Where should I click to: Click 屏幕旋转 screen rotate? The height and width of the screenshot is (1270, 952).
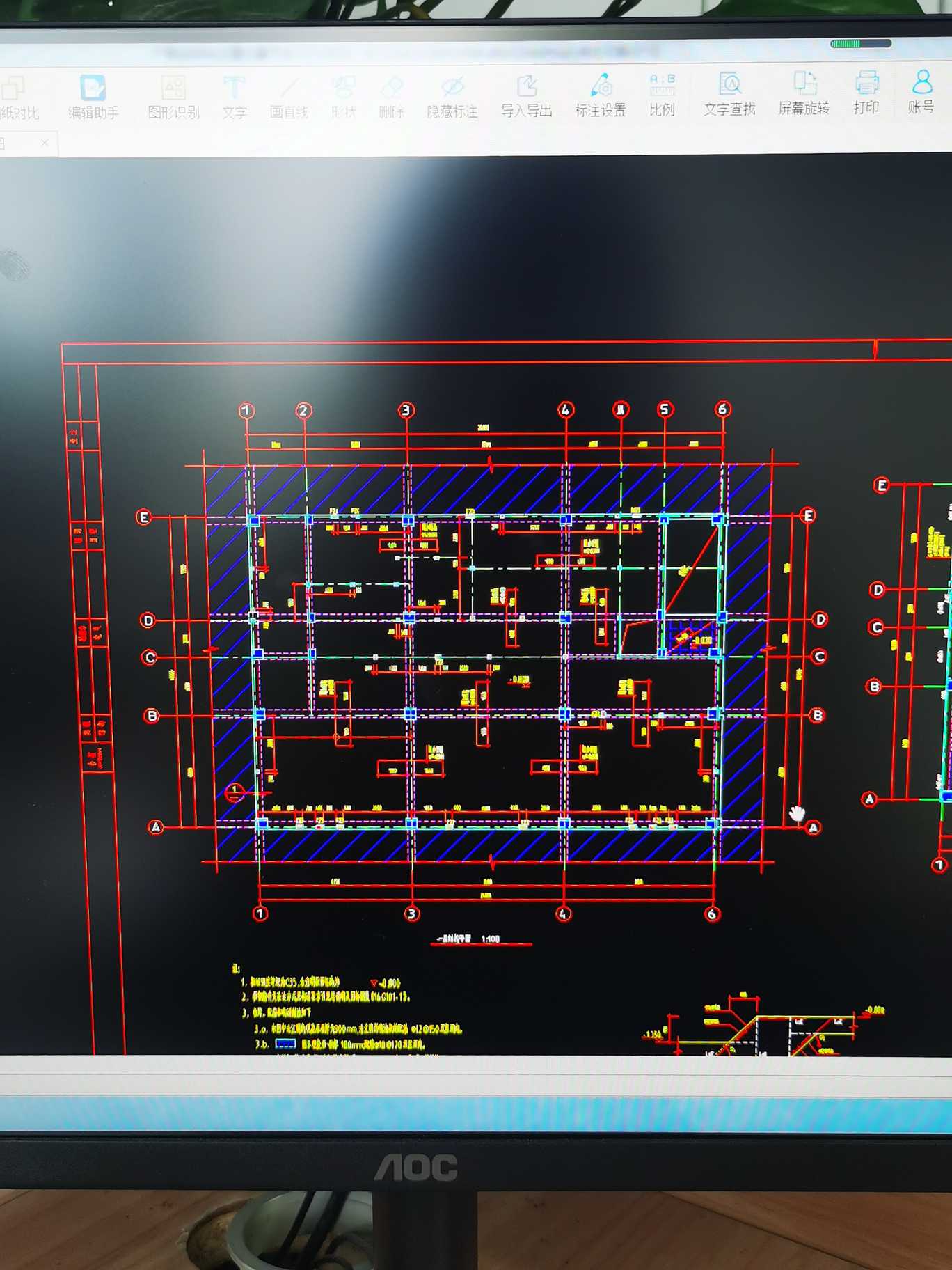point(804,93)
